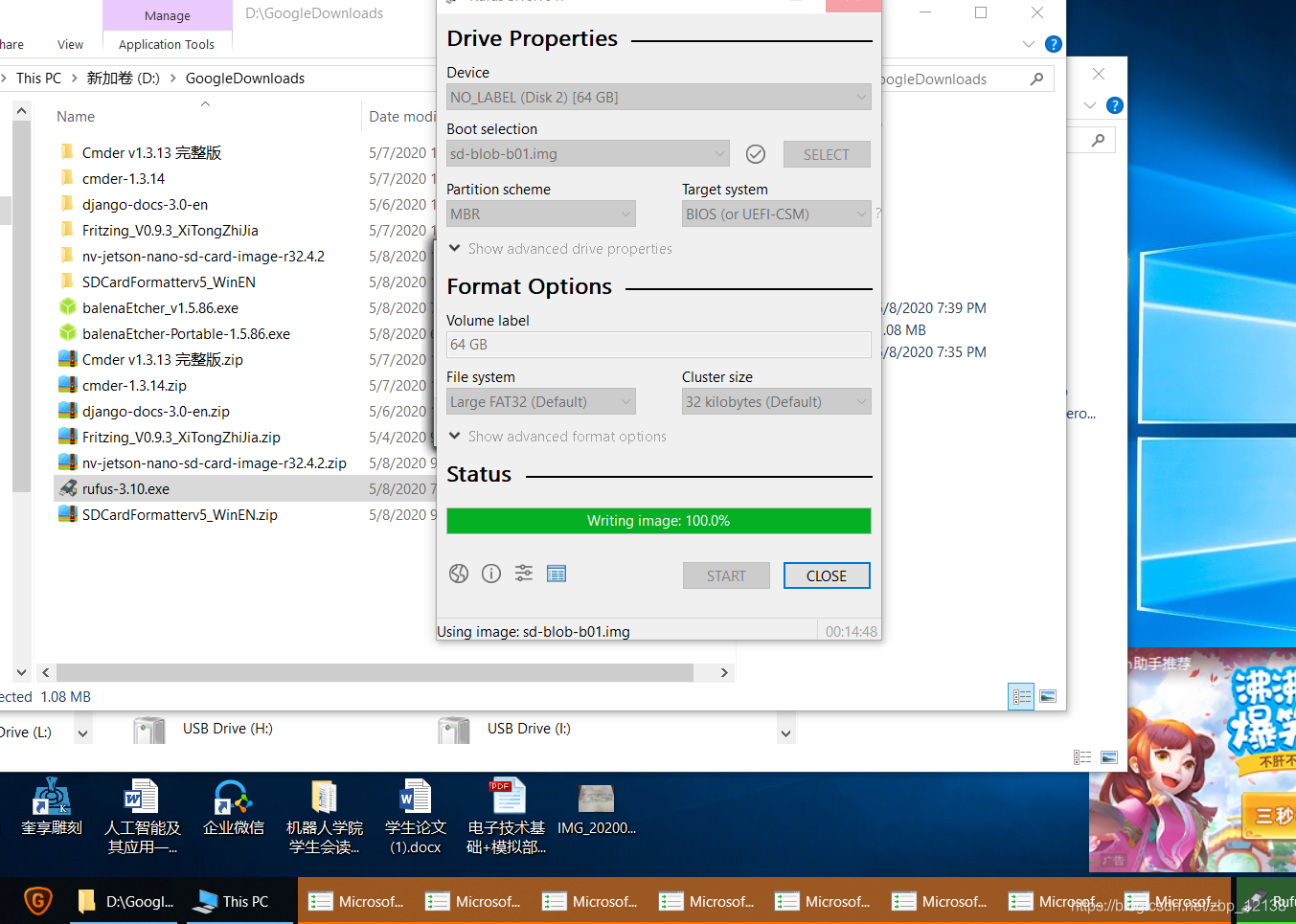The width and height of the screenshot is (1296, 924).
Task: Click Writing image 100% progress bar
Action: tap(659, 521)
